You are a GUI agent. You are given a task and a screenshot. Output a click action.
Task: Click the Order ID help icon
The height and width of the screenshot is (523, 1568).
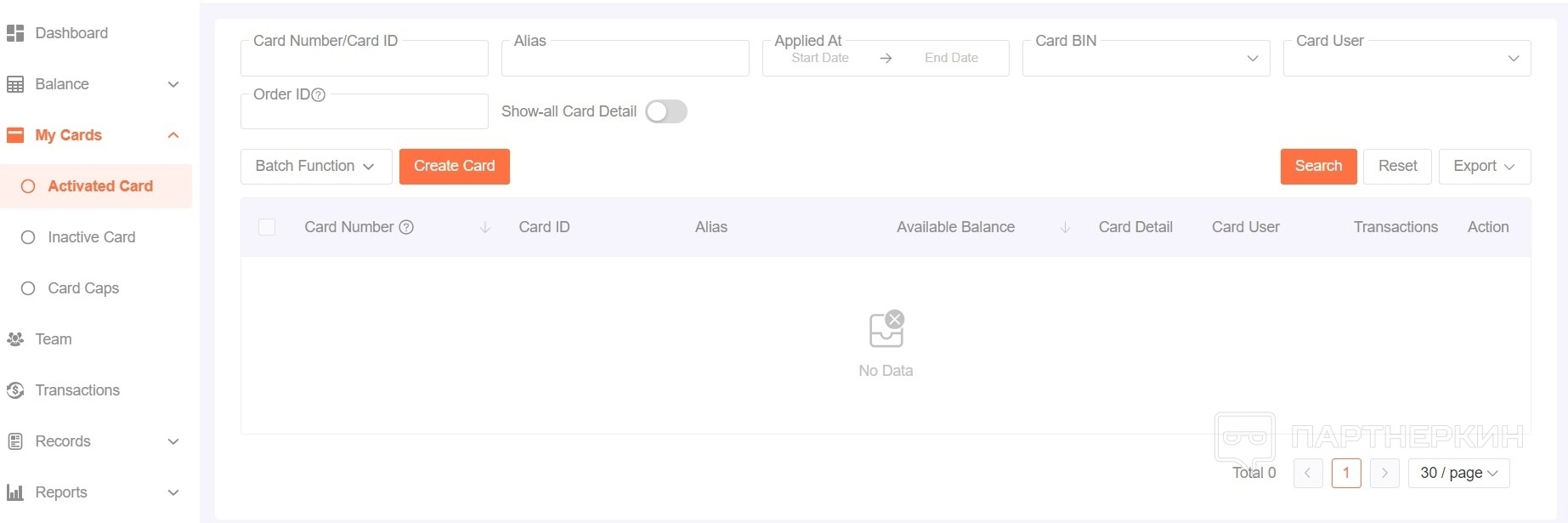[x=319, y=95]
